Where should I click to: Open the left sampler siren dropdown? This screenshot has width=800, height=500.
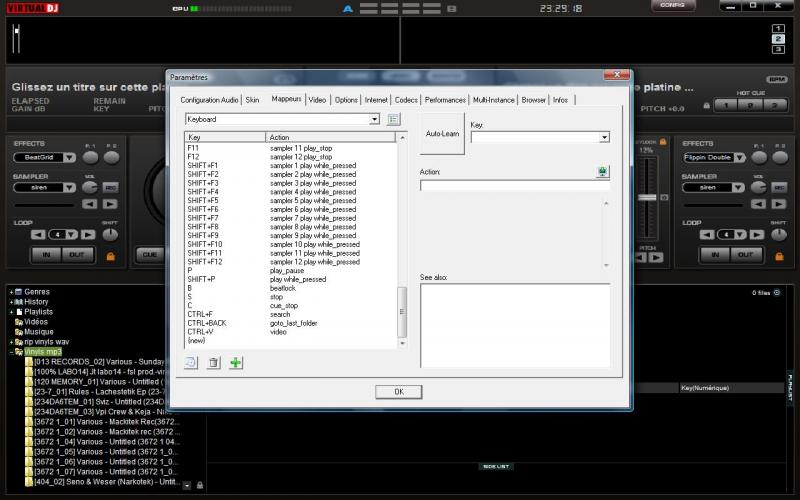69,188
